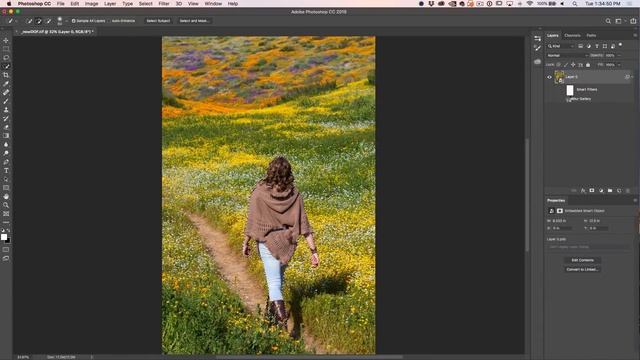Select the Move tool in the toolbar

coord(6,40)
